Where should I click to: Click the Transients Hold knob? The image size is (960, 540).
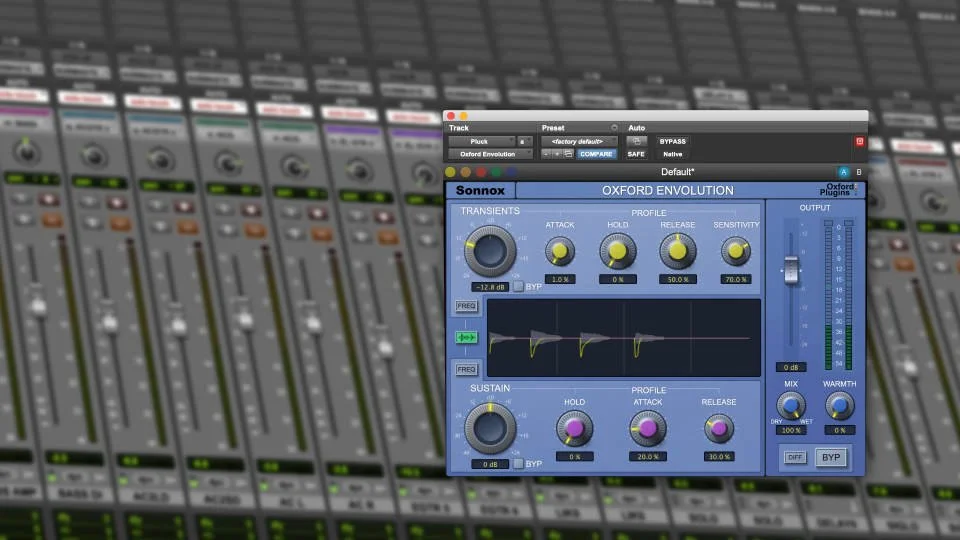pos(617,251)
